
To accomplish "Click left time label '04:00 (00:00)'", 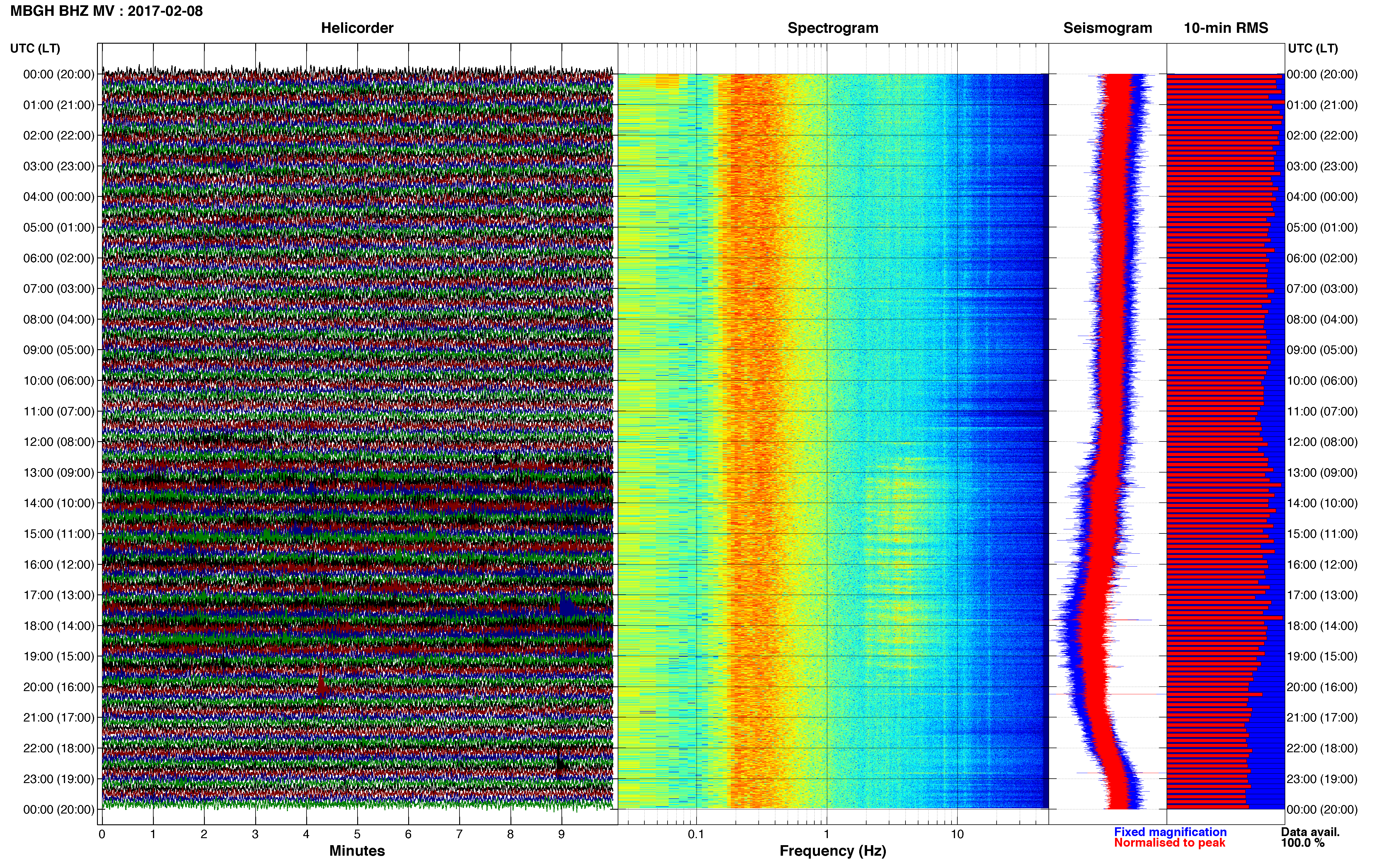I will [59, 197].
